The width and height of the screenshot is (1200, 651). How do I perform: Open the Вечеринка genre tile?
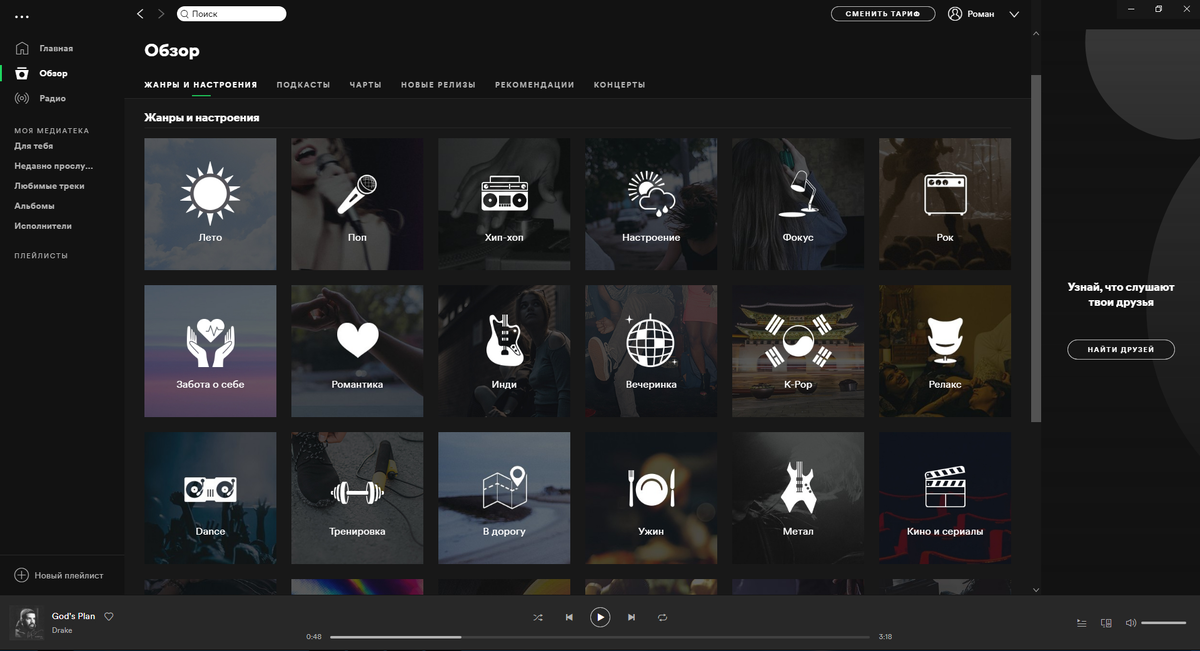[x=651, y=351]
